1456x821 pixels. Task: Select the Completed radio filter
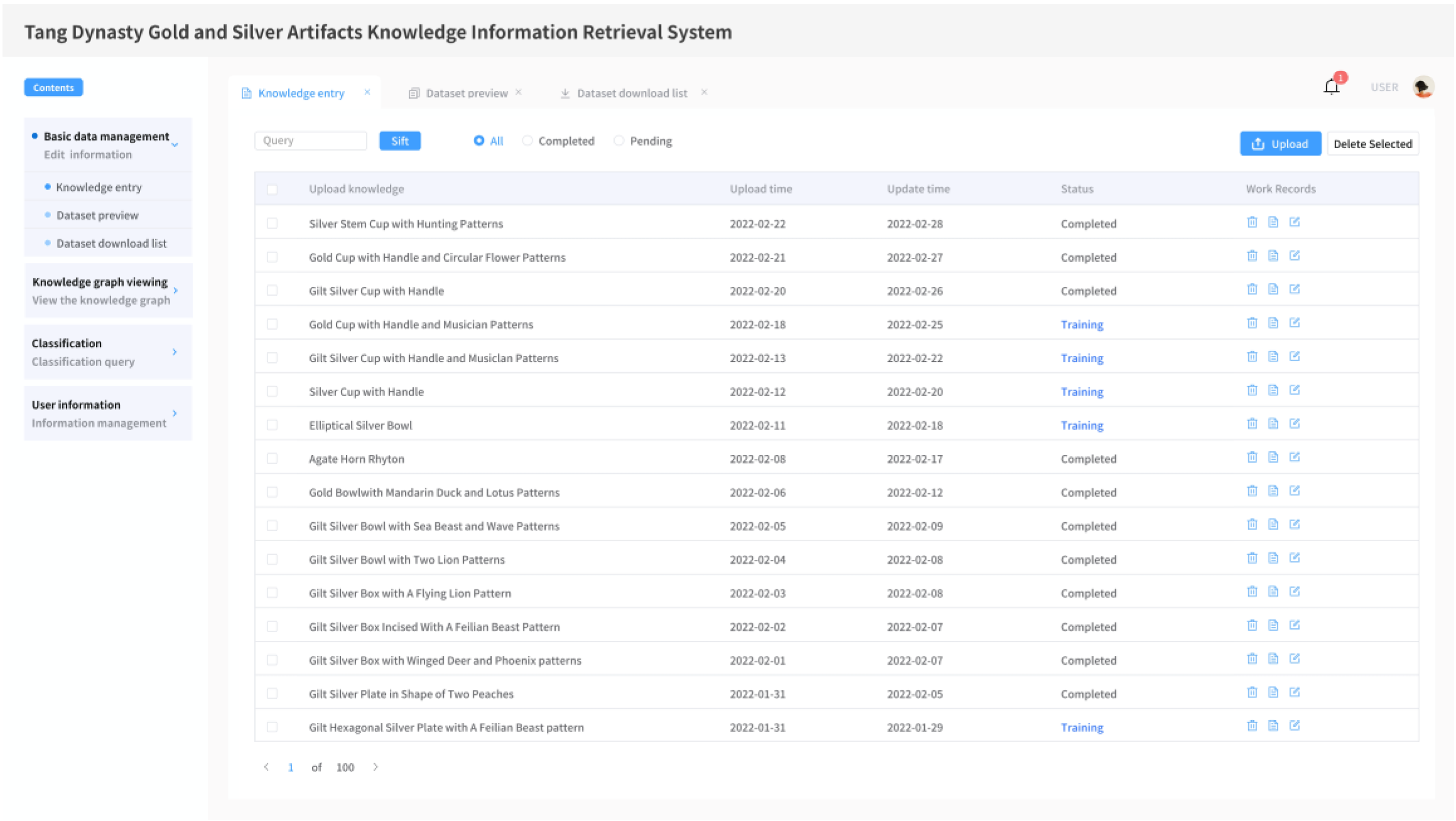tap(527, 141)
